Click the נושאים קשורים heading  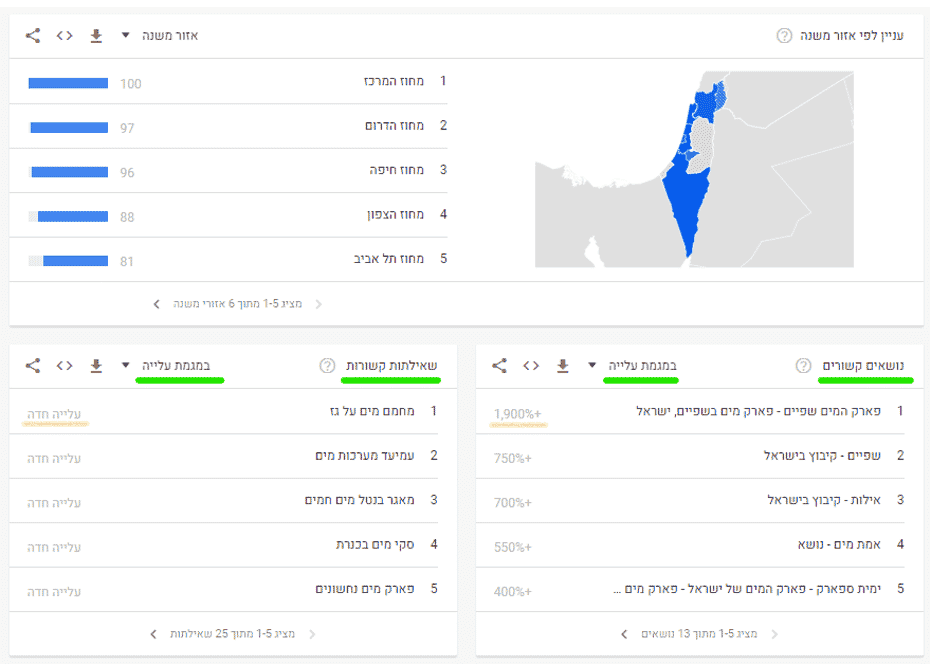click(x=863, y=366)
